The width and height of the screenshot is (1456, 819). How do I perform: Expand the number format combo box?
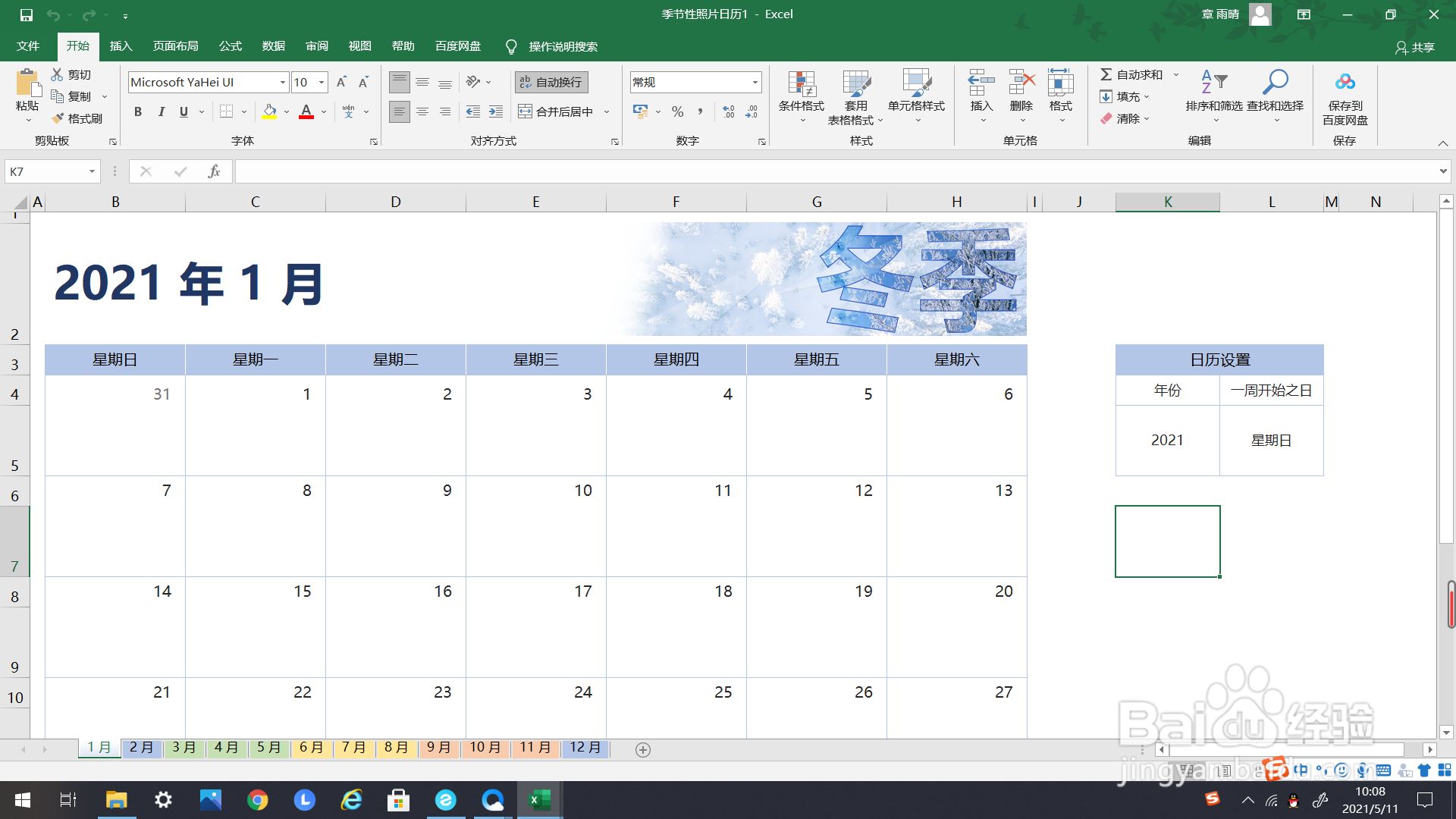(x=755, y=82)
